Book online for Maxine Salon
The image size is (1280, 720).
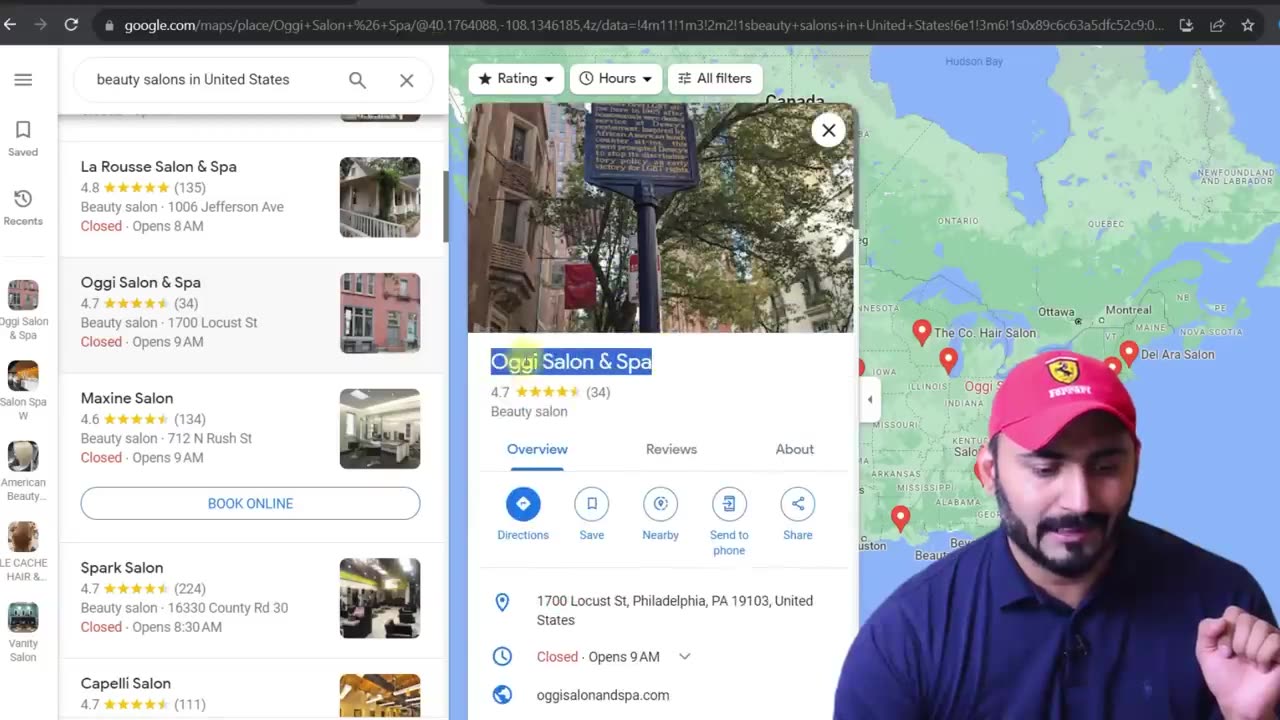pos(250,503)
